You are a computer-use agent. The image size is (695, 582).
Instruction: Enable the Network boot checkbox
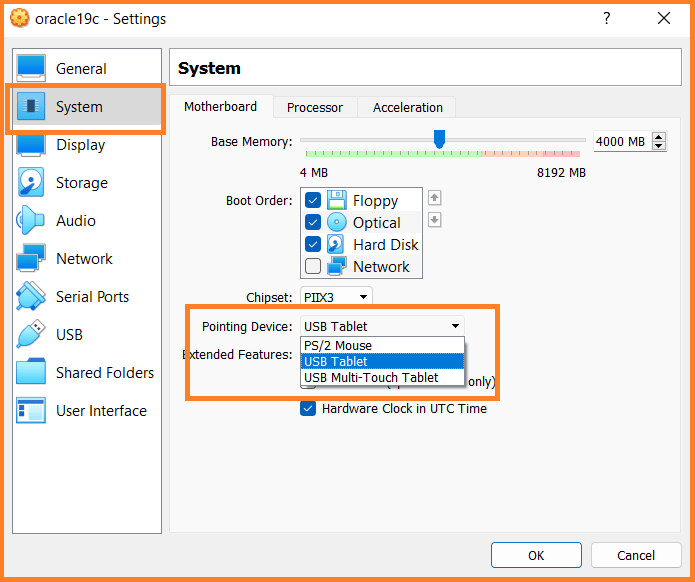pyautogui.click(x=312, y=266)
